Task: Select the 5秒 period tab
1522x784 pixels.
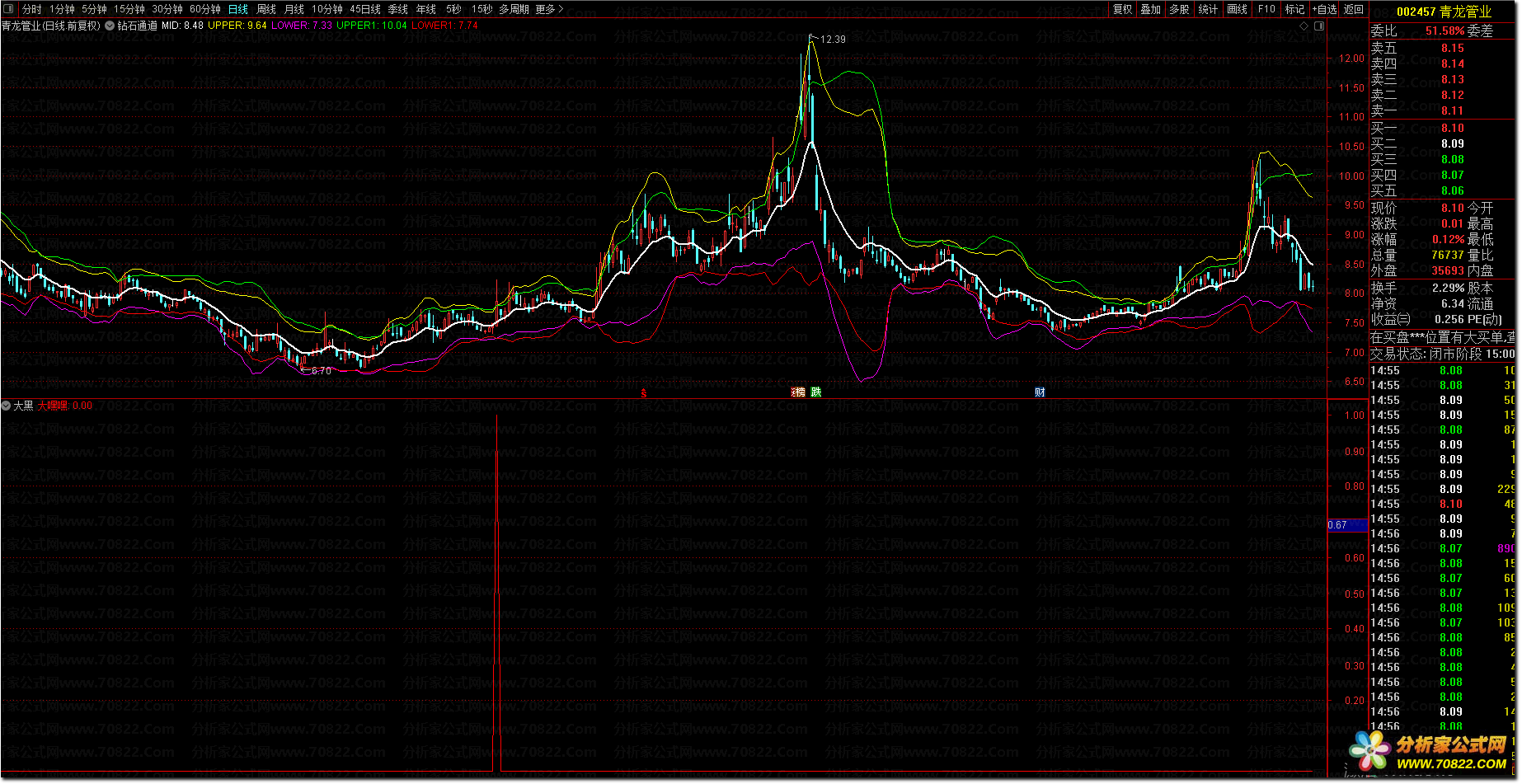Action: [x=454, y=9]
